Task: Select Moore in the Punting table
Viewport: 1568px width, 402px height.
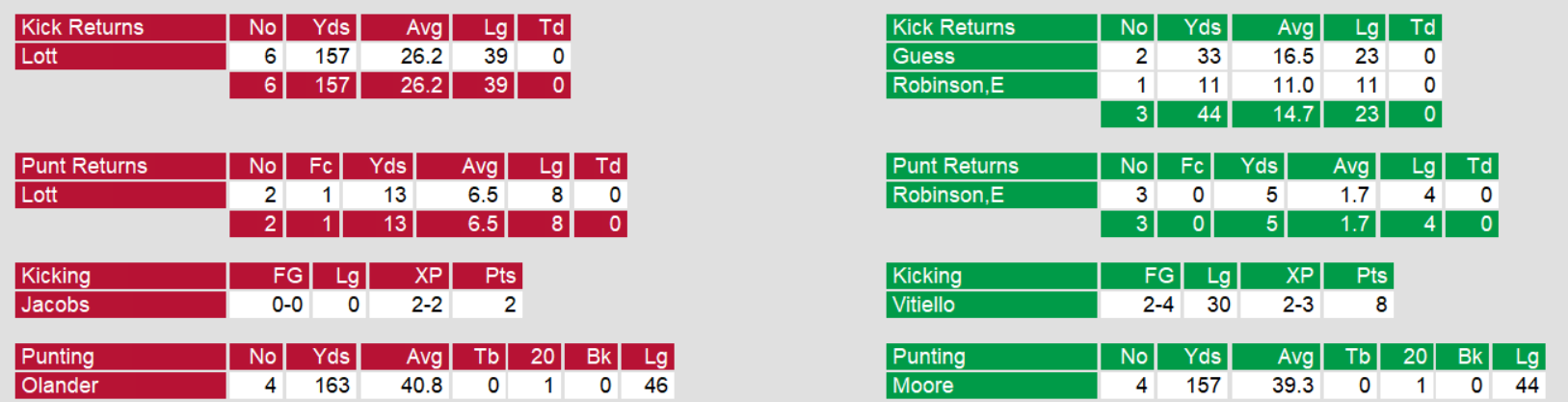Action: tap(992, 386)
